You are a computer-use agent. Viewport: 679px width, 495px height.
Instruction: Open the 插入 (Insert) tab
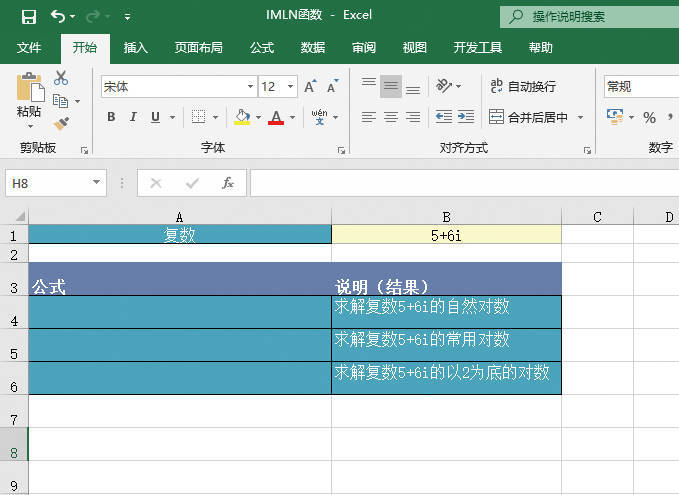pos(136,47)
